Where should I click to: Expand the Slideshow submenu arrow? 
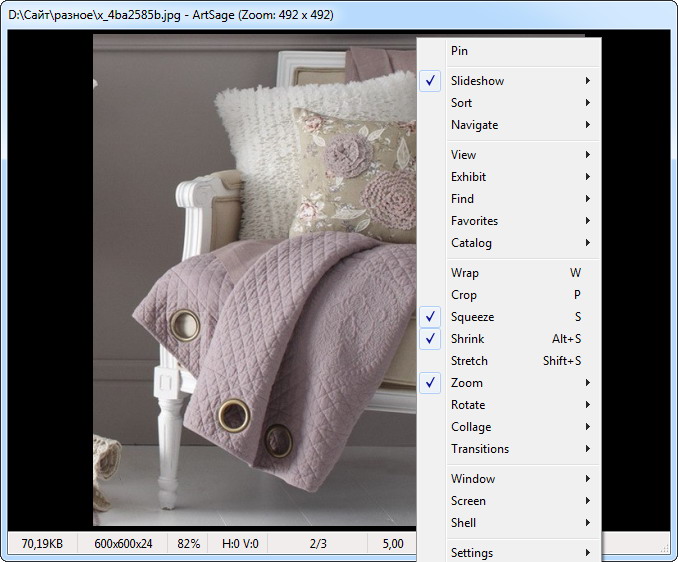click(x=588, y=81)
